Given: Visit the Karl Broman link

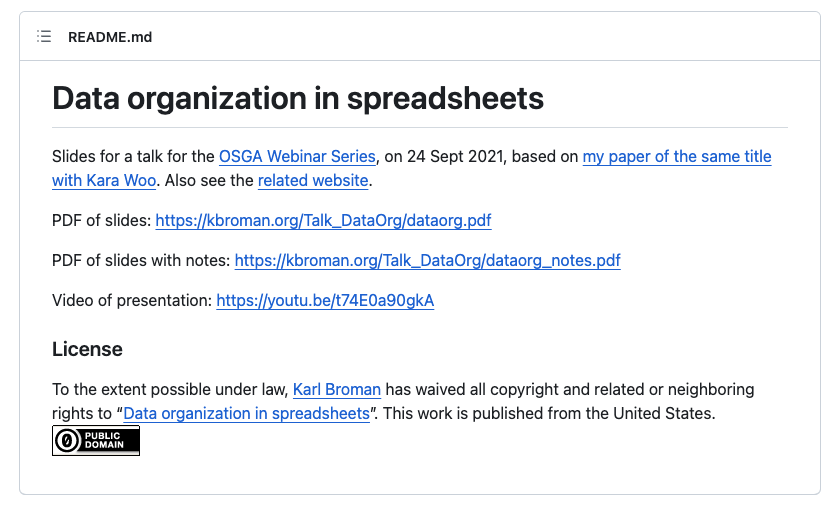Looking at the screenshot, I should click(337, 389).
